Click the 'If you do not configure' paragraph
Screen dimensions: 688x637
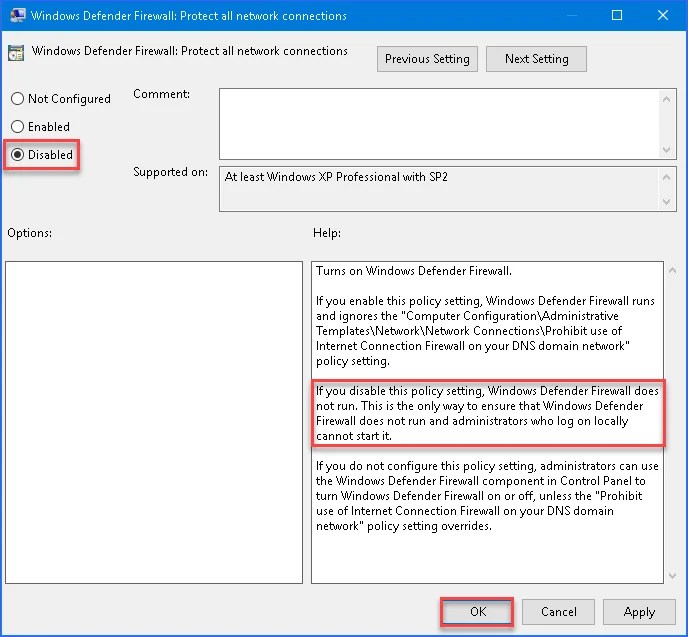tap(487, 496)
